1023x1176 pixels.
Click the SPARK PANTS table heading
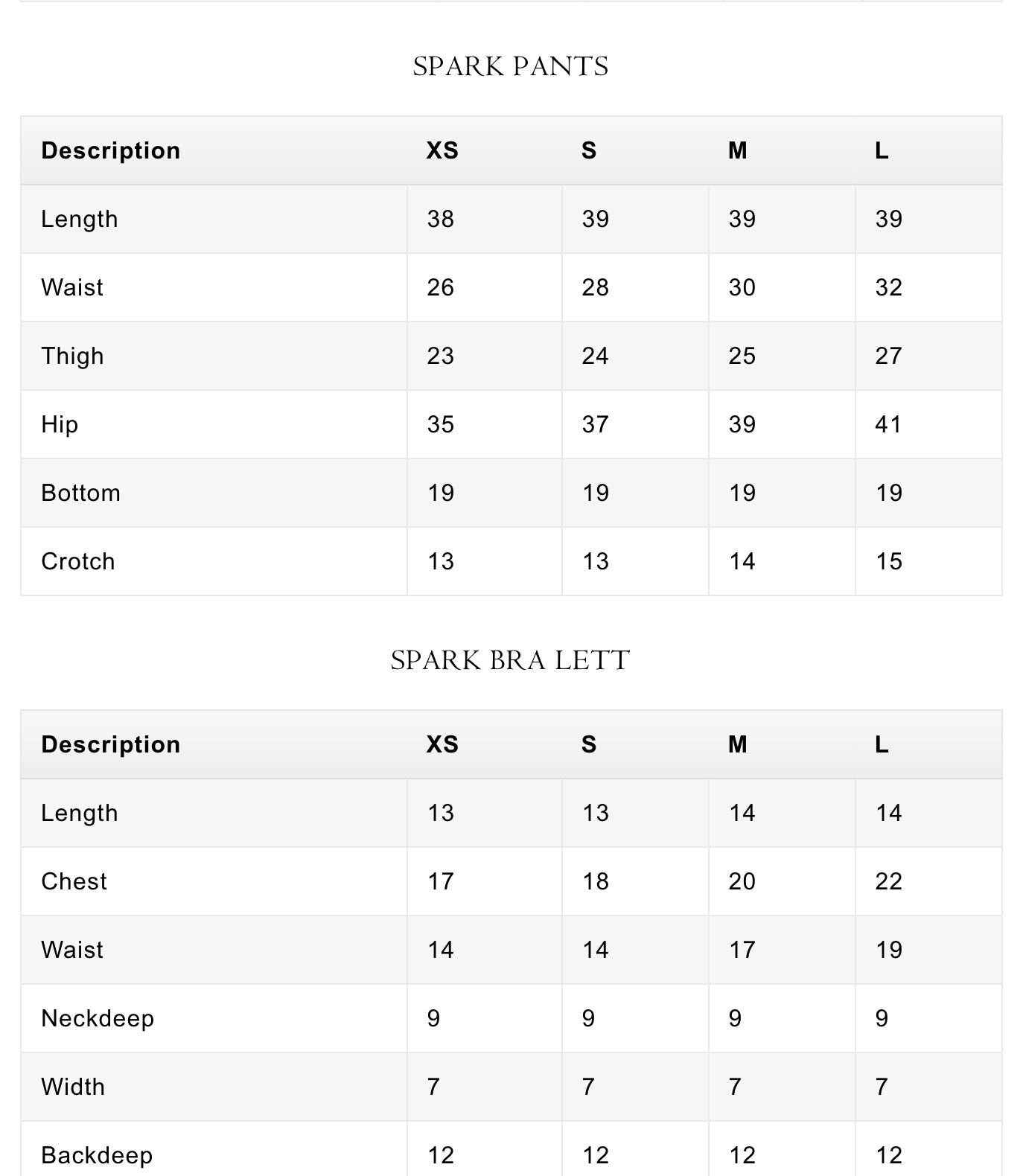click(511, 67)
